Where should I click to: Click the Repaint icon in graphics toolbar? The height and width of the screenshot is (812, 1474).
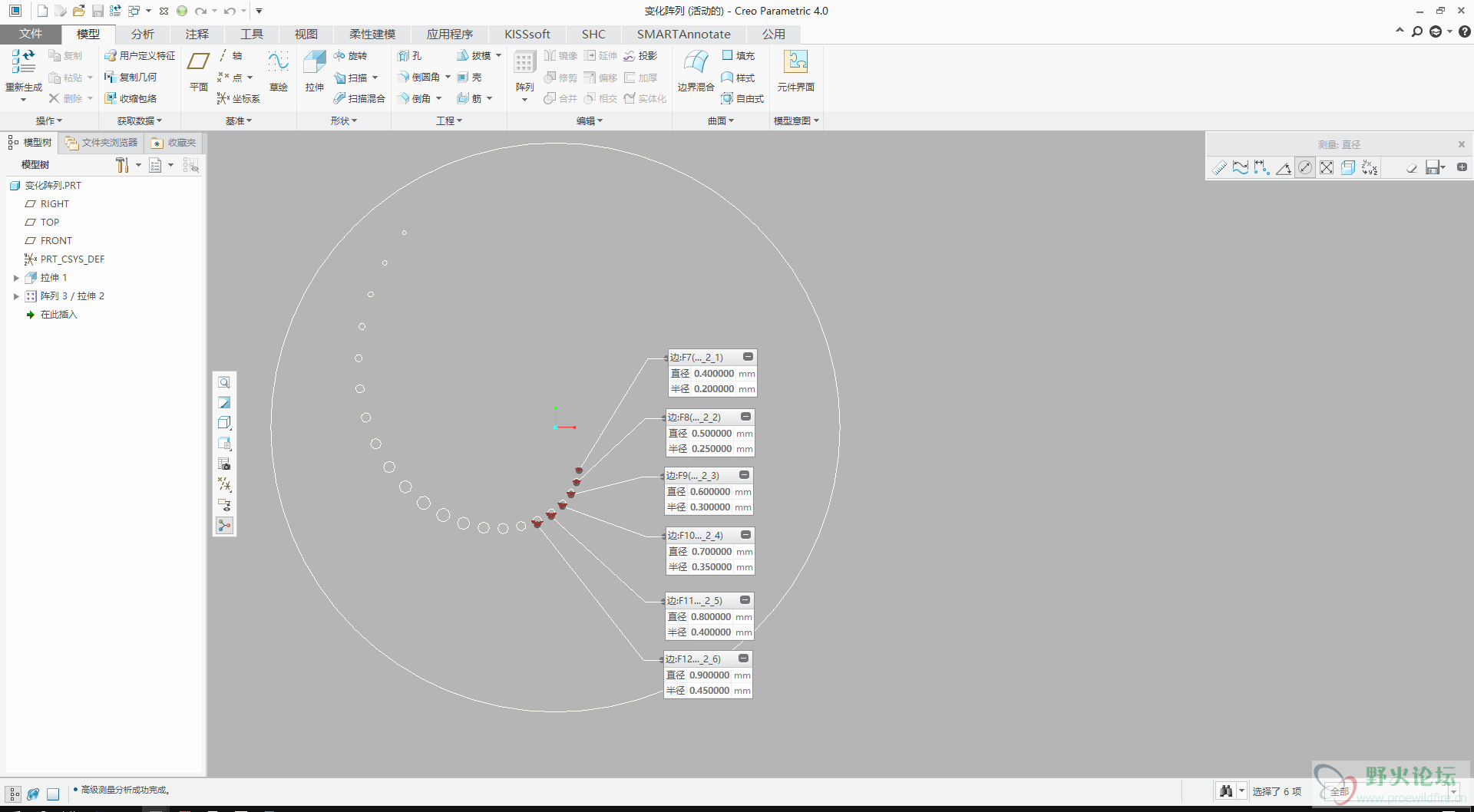(x=224, y=403)
